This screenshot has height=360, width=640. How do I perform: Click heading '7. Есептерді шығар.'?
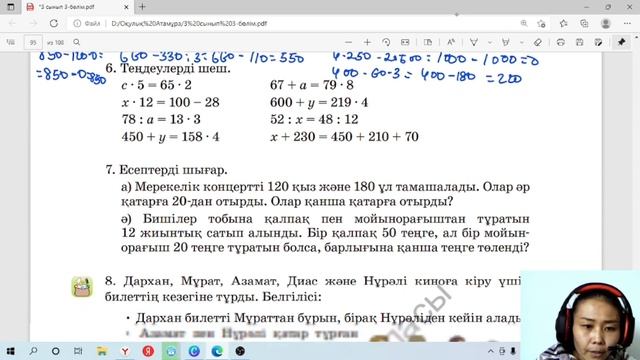coord(166,170)
